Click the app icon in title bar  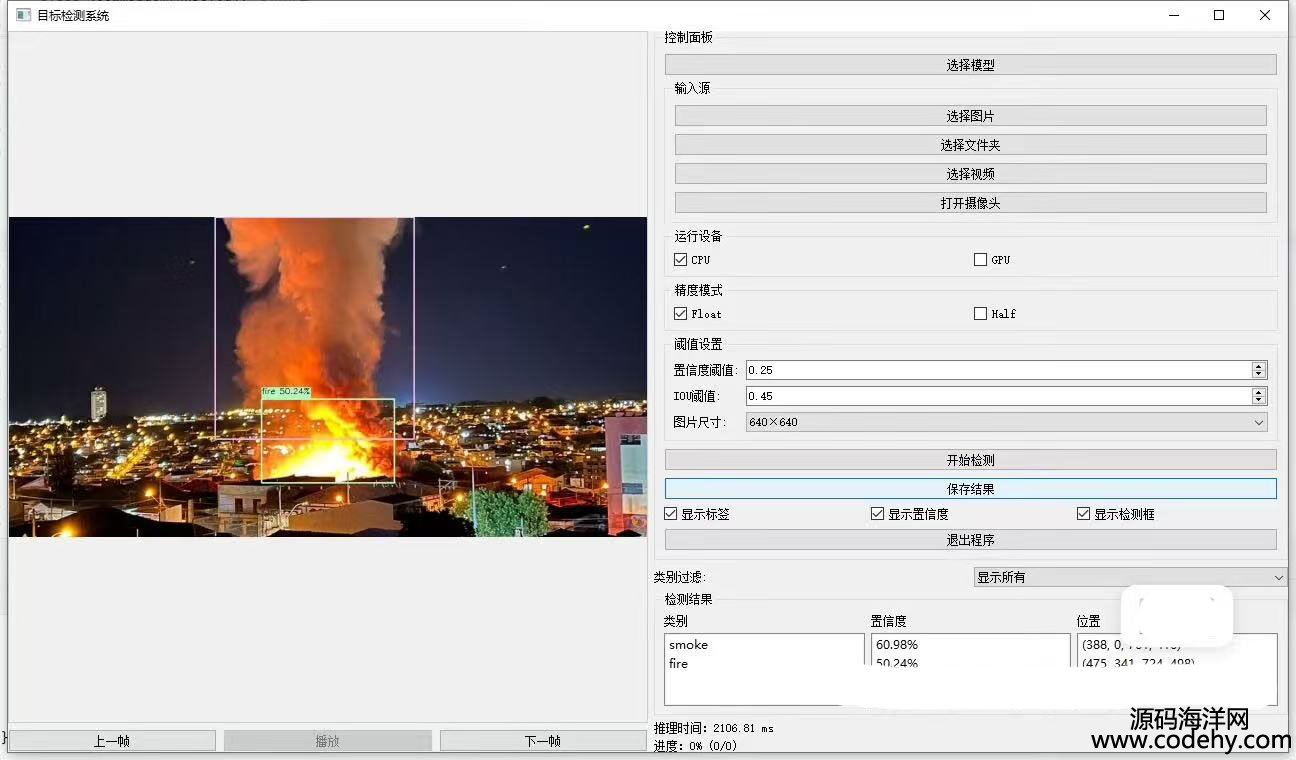coord(23,15)
